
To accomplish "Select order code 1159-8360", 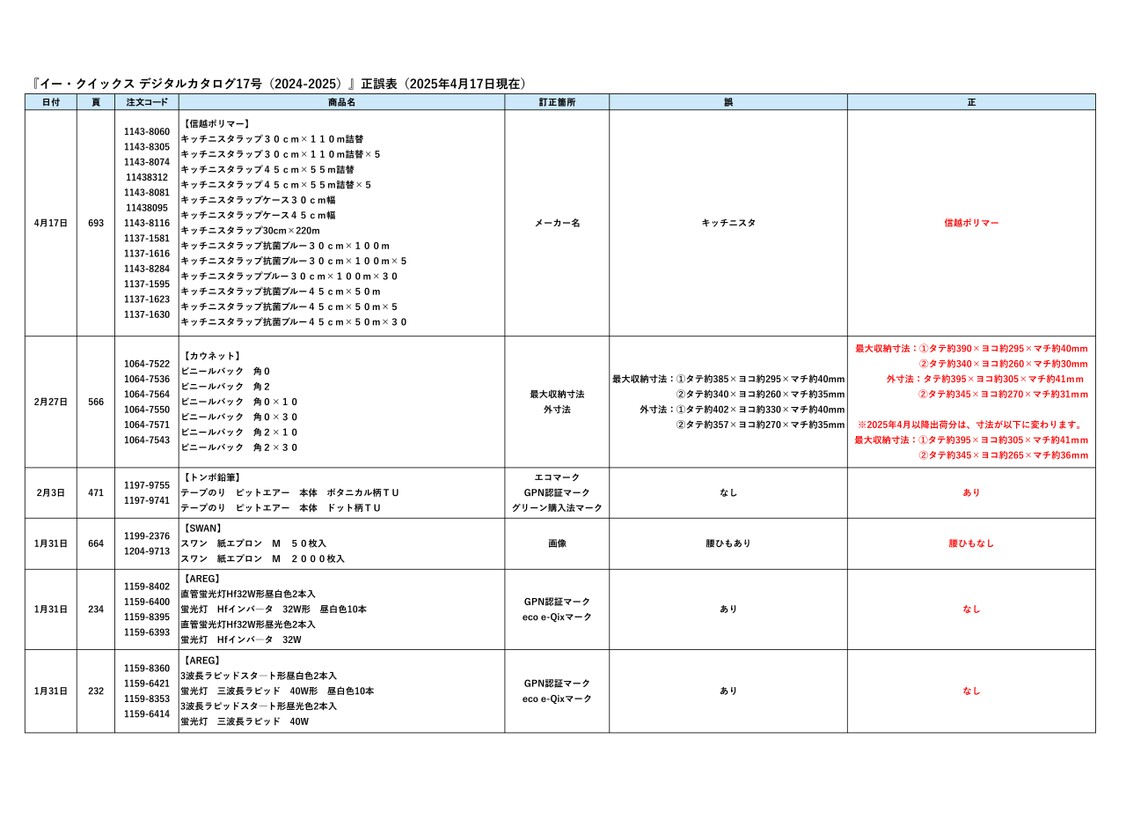I will tap(146, 668).
